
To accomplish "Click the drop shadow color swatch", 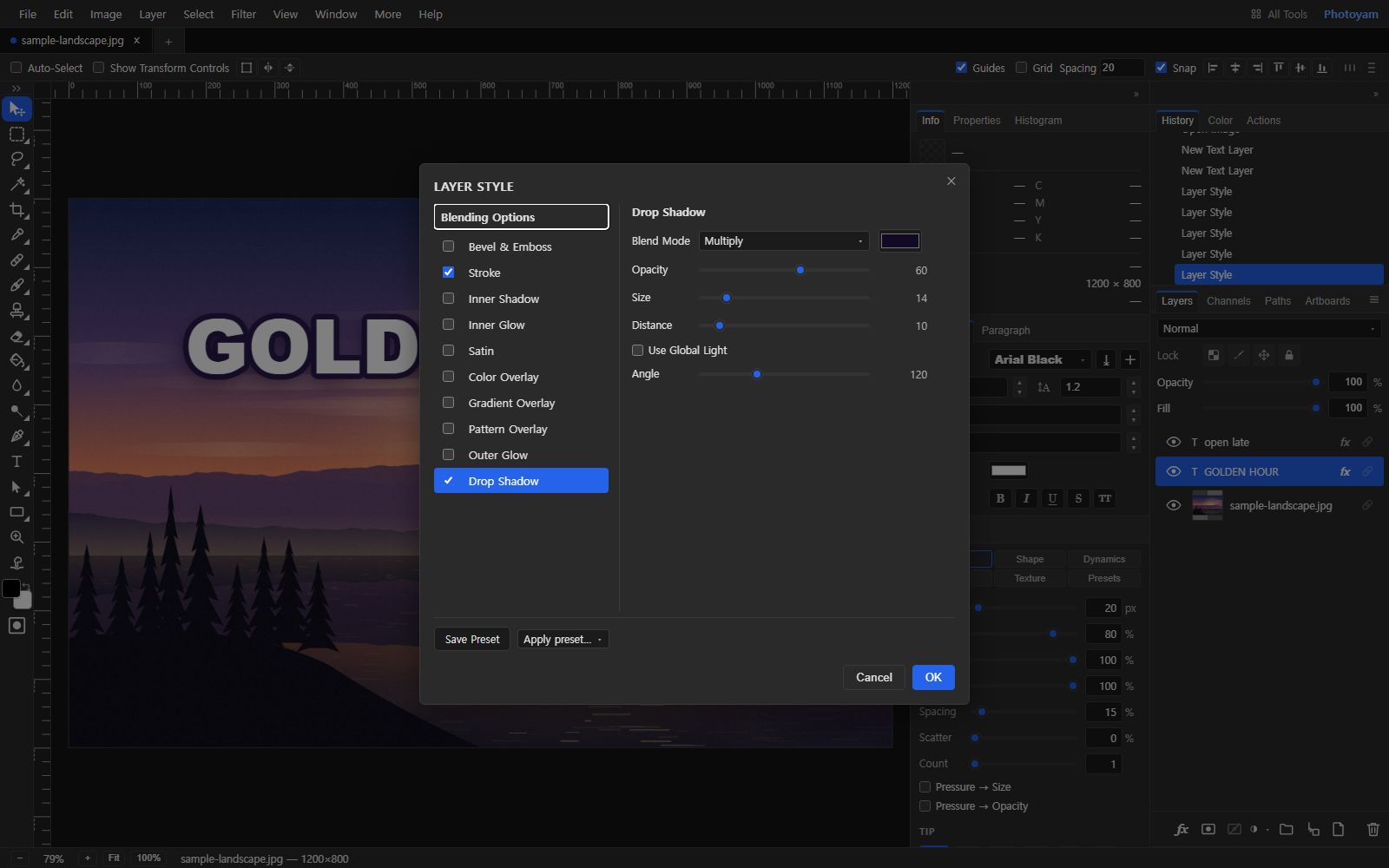I will pos(899,241).
